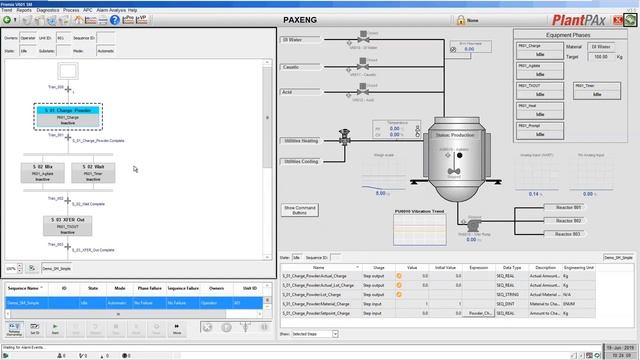Open the PR01_Timer equipment phase
This screenshot has height=360, width=640.
pyautogui.click(x=597, y=91)
